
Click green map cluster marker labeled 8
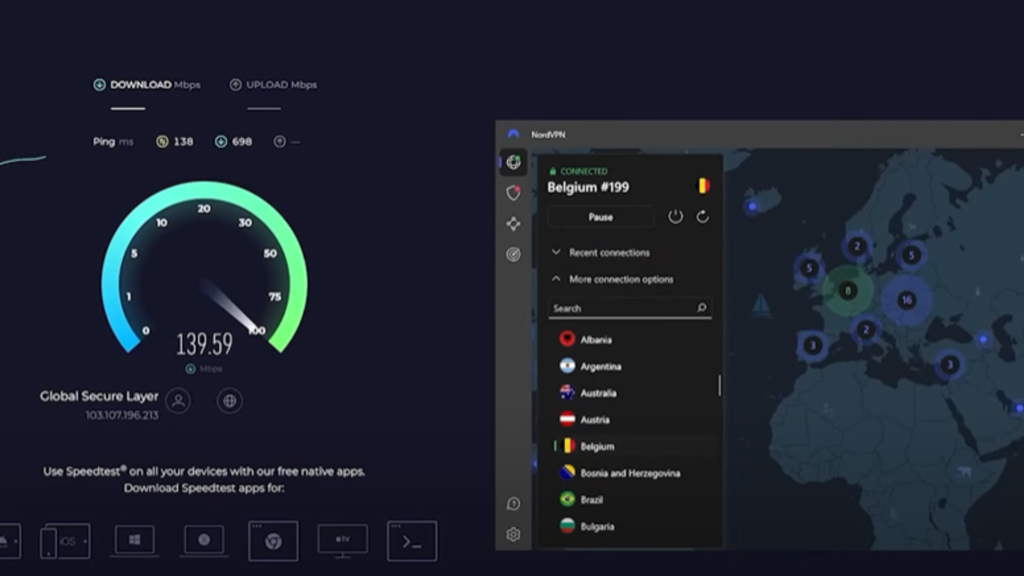848,291
